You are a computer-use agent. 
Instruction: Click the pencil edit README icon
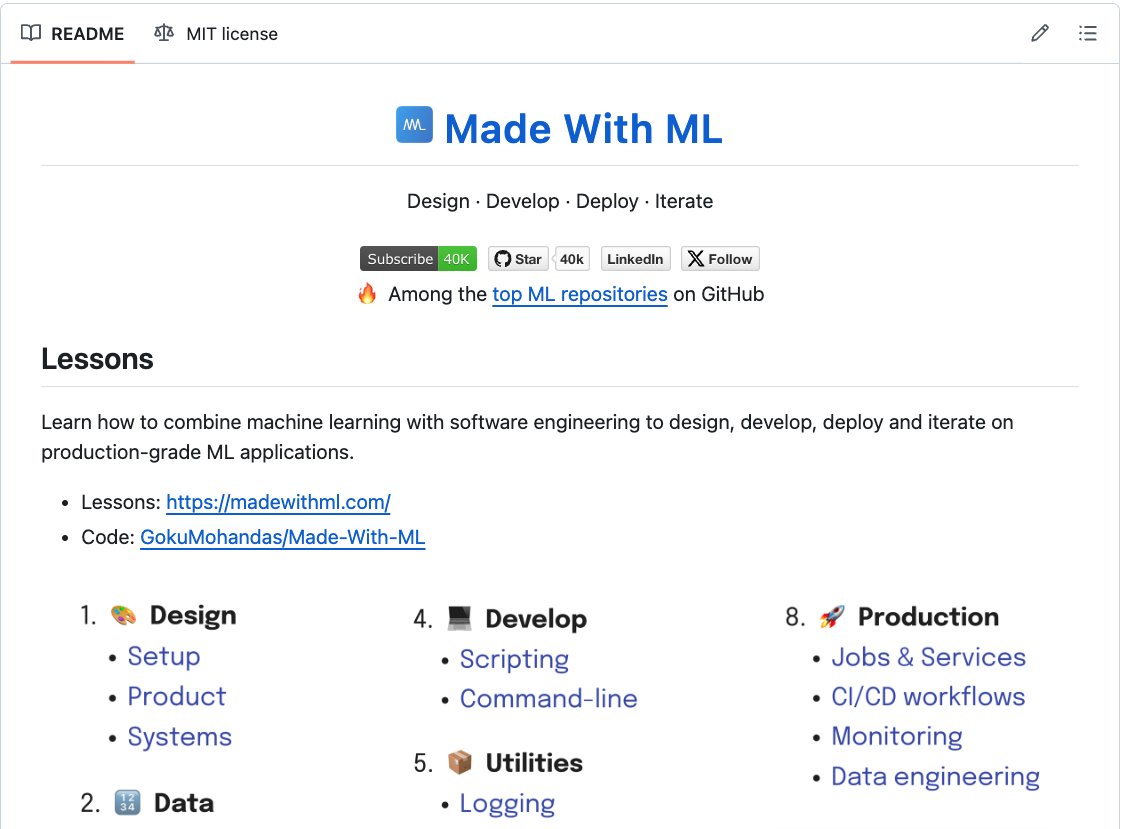[1039, 33]
